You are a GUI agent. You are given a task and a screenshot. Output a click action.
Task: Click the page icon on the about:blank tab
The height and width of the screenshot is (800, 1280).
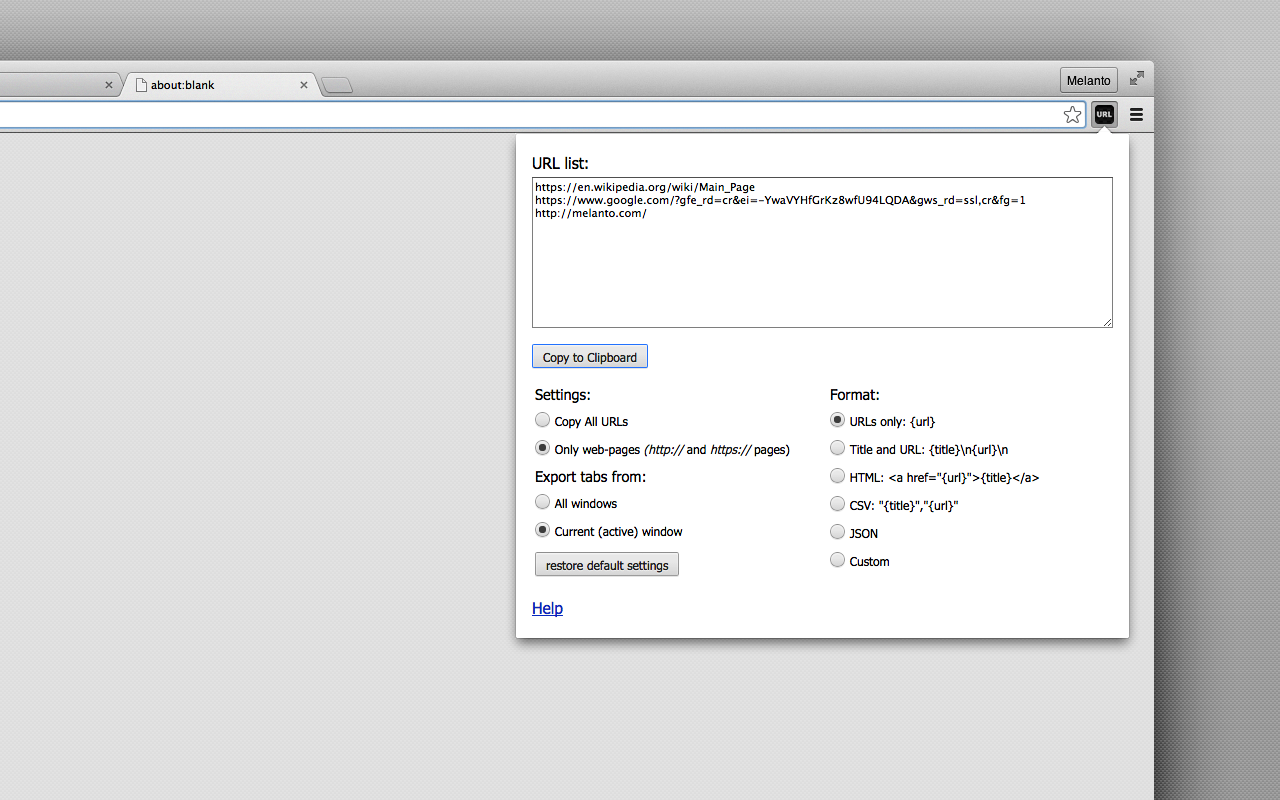click(x=141, y=85)
